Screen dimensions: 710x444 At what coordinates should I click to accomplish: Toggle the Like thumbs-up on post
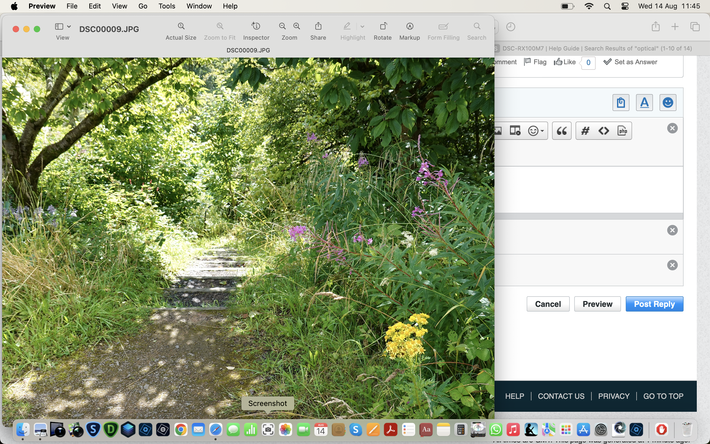point(563,62)
